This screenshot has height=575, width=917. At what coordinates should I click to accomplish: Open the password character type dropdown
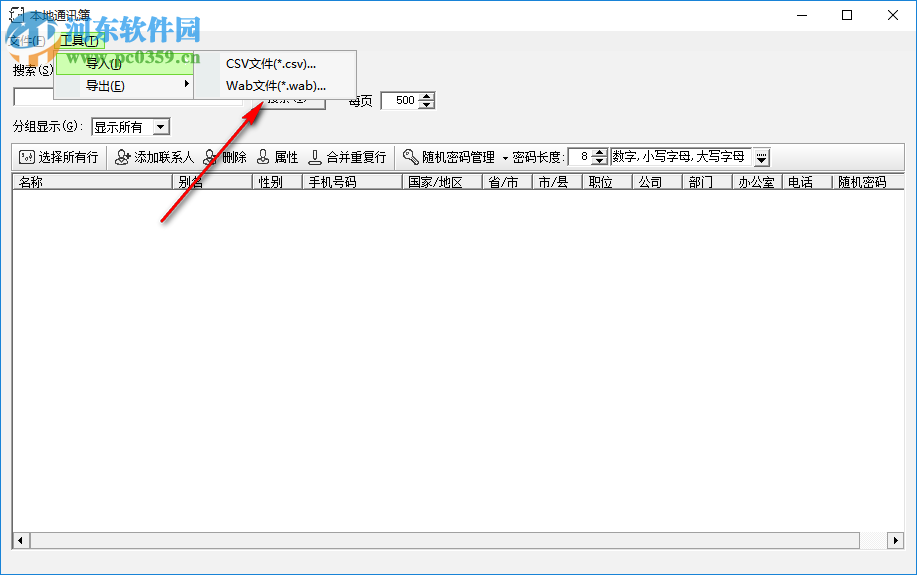pos(761,157)
